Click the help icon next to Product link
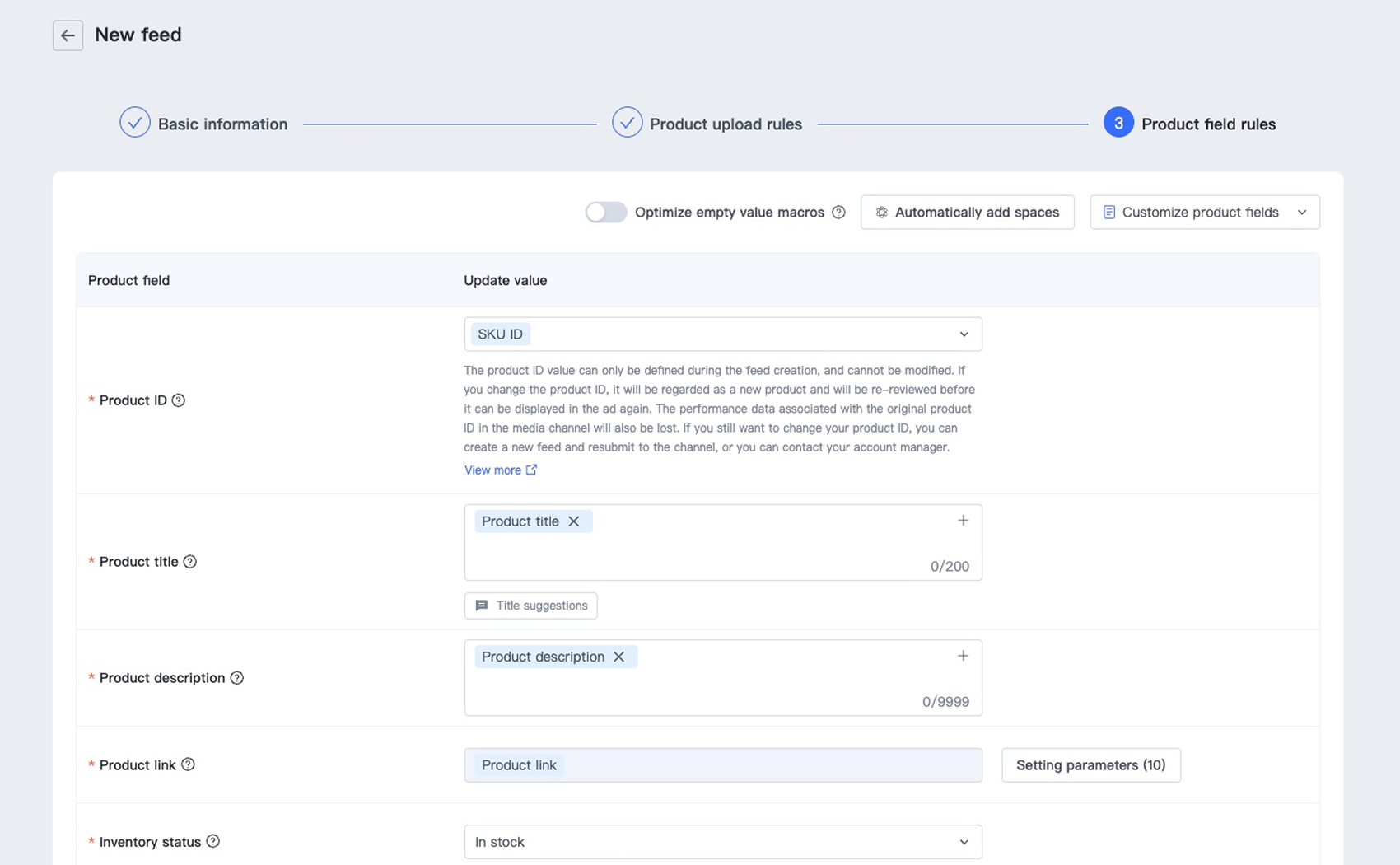1400x865 pixels. (x=188, y=764)
